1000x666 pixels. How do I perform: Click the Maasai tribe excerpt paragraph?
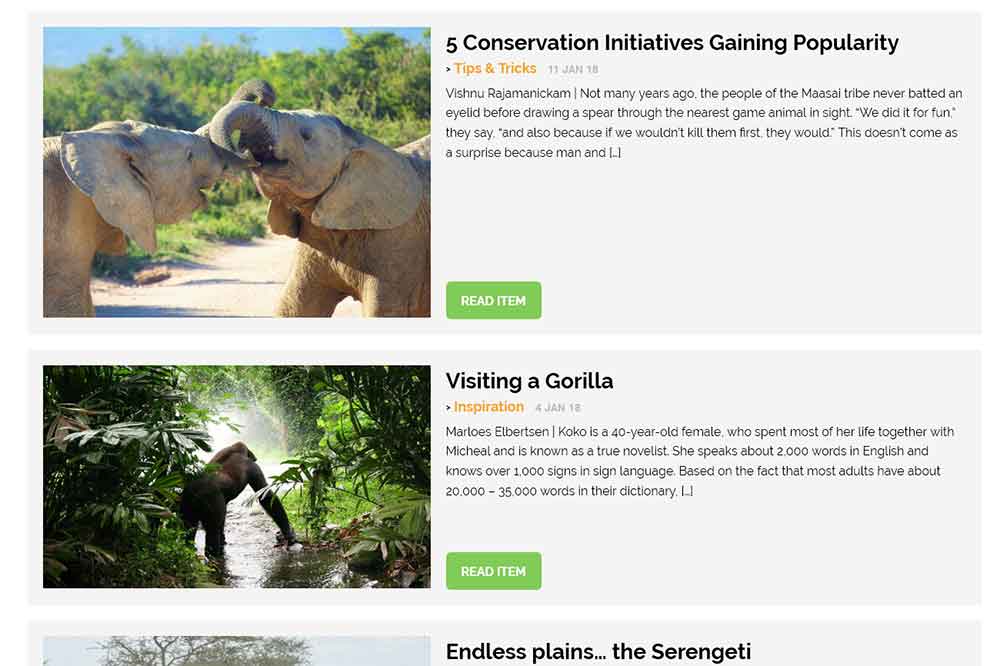[x=702, y=123]
